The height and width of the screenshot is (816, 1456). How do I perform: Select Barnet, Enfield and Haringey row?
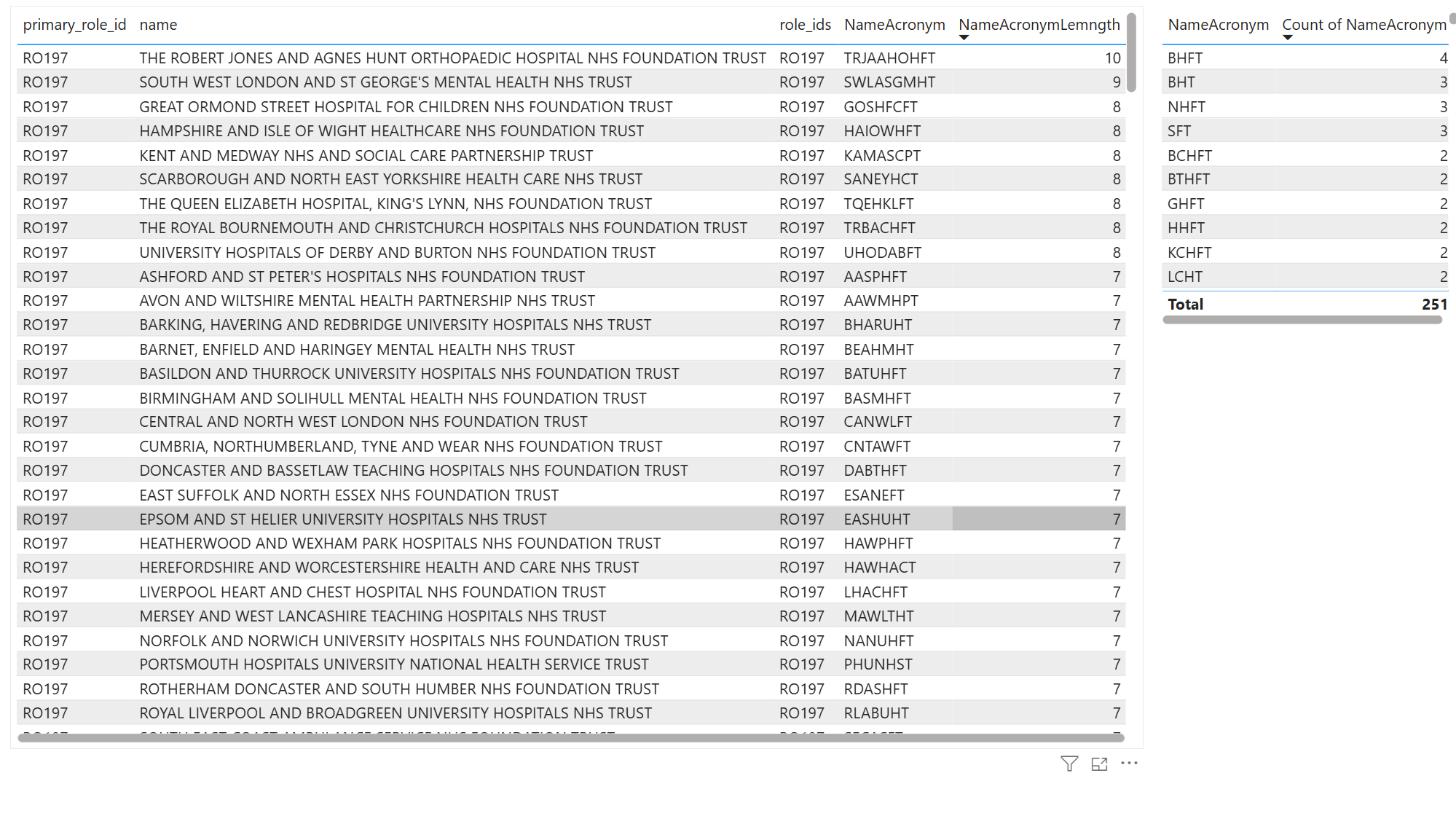pyautogui.click(x=571, y=350)
